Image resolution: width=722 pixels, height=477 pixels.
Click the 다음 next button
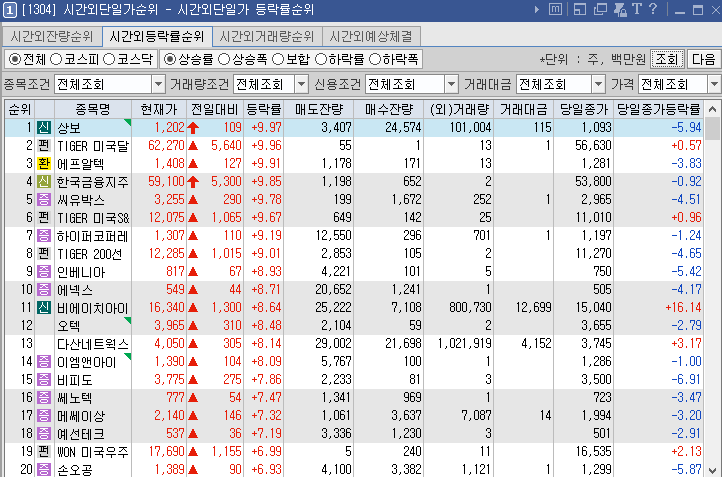(704, 59)
